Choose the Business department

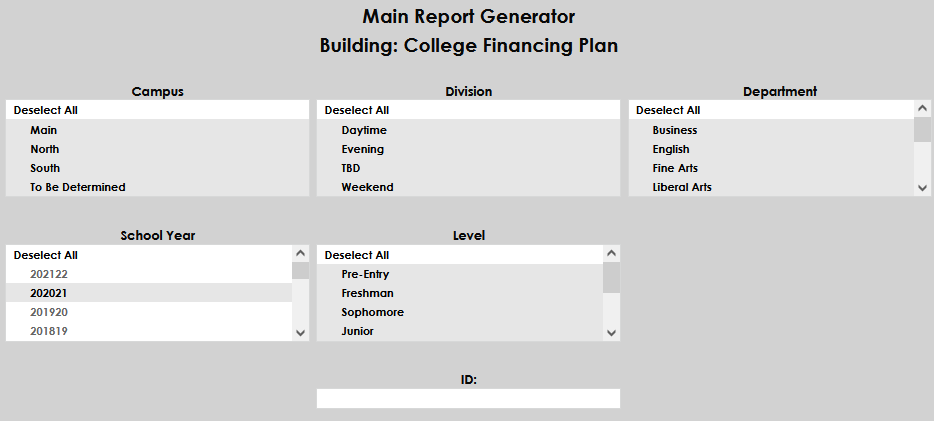tap(675, 130)
